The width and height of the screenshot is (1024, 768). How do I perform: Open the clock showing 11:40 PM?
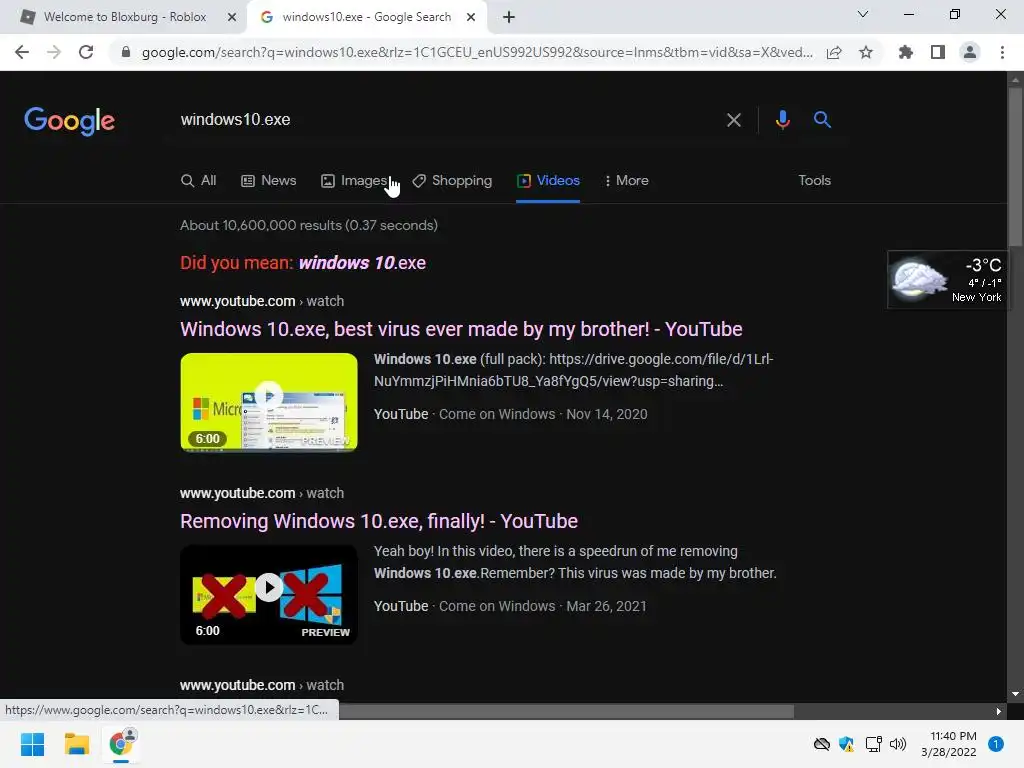(x=949, y=744)
